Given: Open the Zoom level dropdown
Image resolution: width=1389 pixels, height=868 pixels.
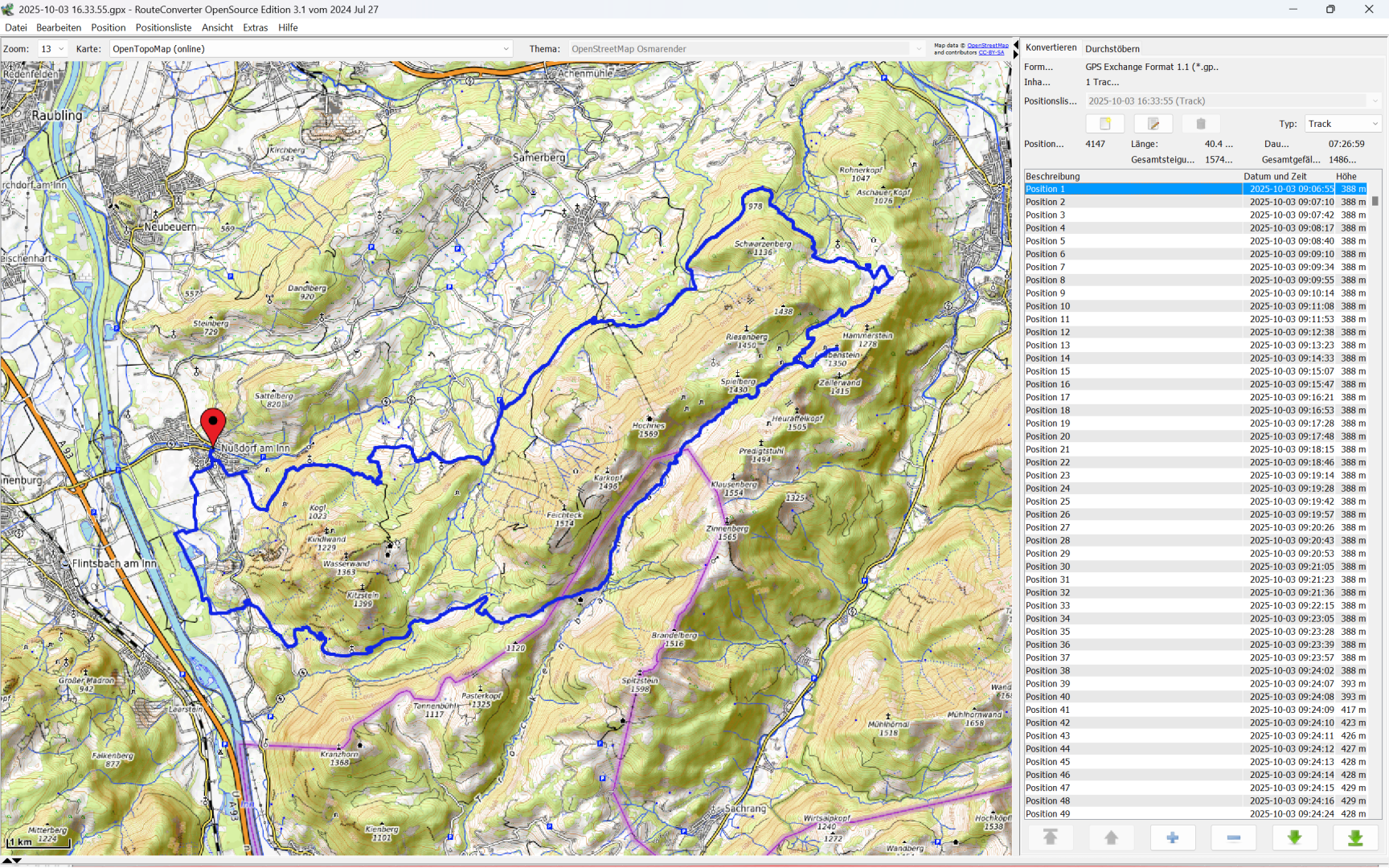Looking at the screenshot, I should coord(53,49).
